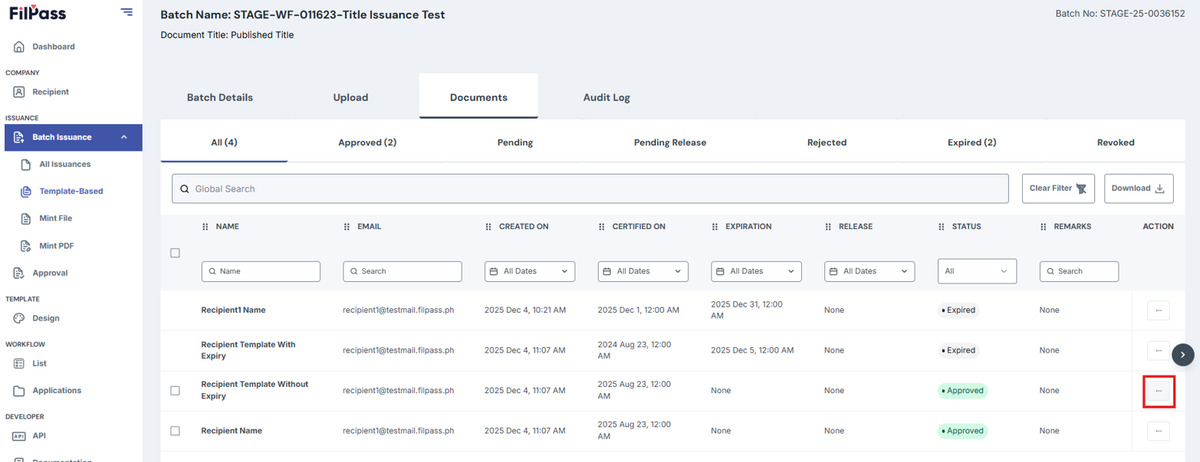
Task: Open Release date filter dropdown
Action: (870, 271)
